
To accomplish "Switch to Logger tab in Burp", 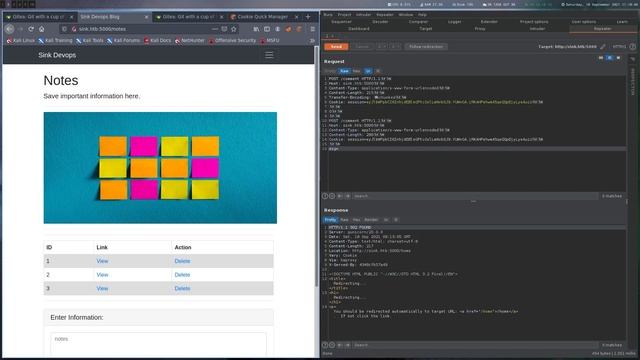I will [x=454, y=22].
